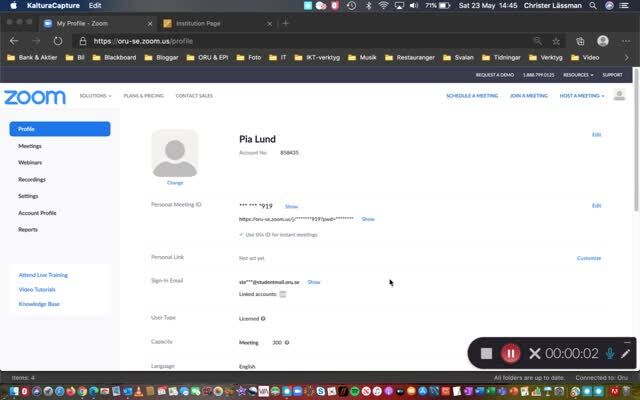The width and height of the screenshot is (640, 400).
Task: Open the browser profile avatar icon
Action: point(603,41)
